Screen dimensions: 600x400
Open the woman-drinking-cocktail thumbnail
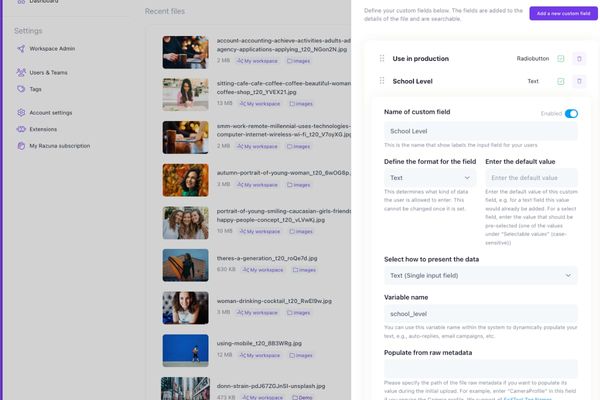pos(185,308)
